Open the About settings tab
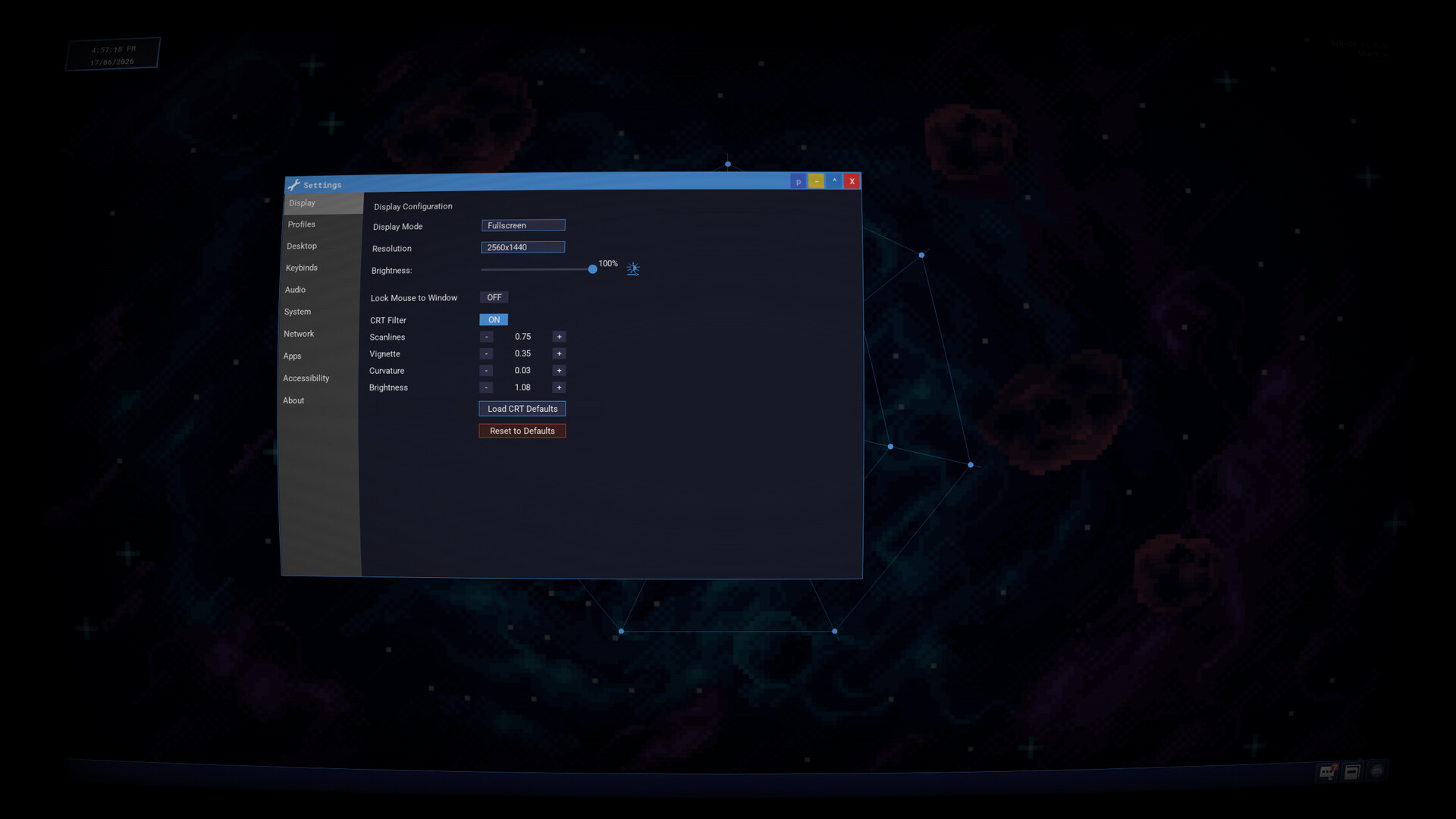This screenshot has height=819, width=1456. 319,400
